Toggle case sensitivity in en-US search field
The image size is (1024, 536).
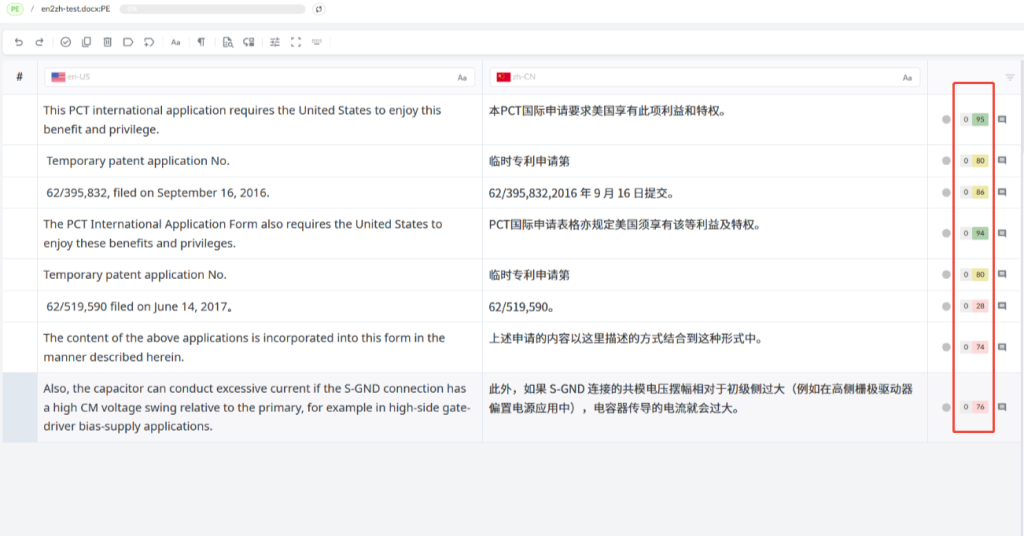click(x=462, y=77)
